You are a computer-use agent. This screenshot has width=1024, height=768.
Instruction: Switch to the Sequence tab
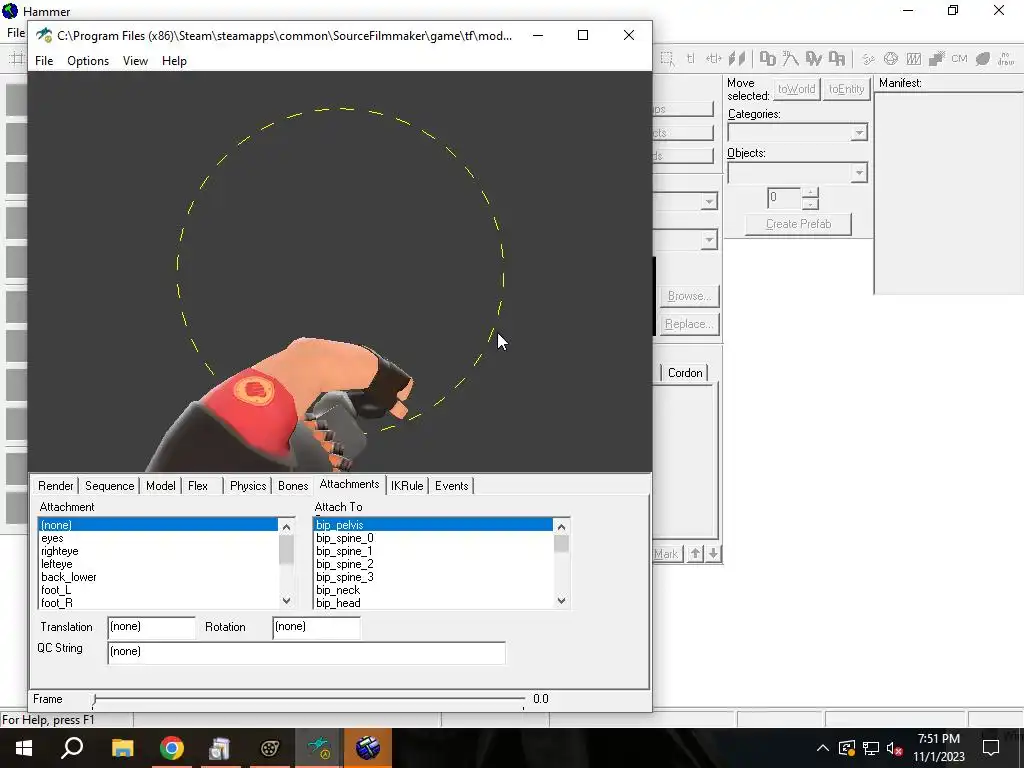pyautogui.click(x=109, y=486)
